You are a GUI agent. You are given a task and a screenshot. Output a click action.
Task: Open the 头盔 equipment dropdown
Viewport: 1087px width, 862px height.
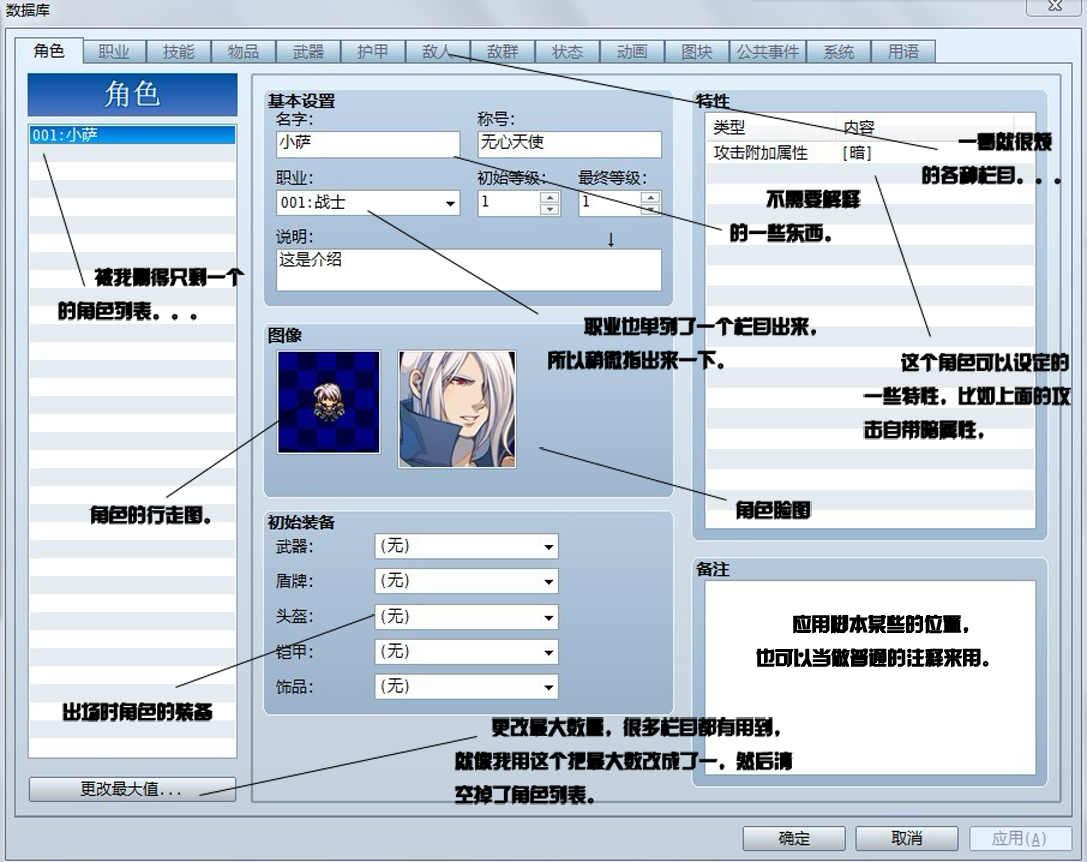[x=466, y=617]
